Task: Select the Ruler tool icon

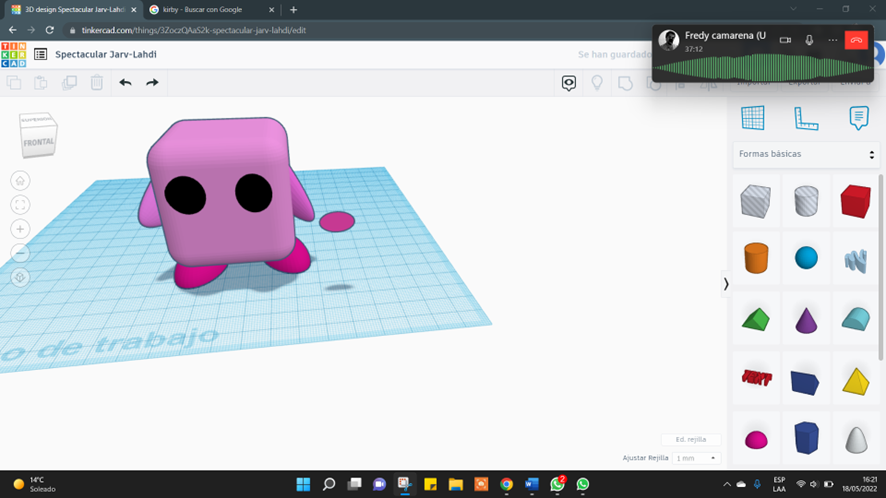Action: point(806,118)
